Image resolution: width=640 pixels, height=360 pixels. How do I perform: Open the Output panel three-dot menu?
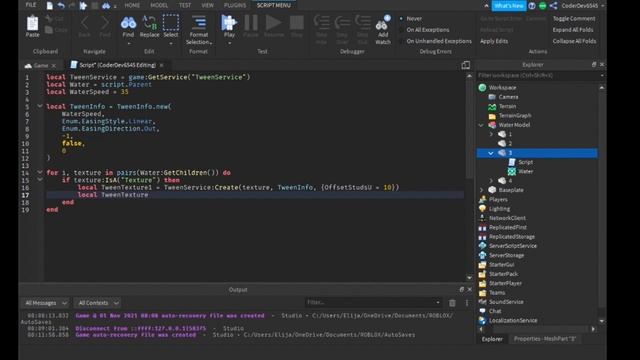point(467,303)
